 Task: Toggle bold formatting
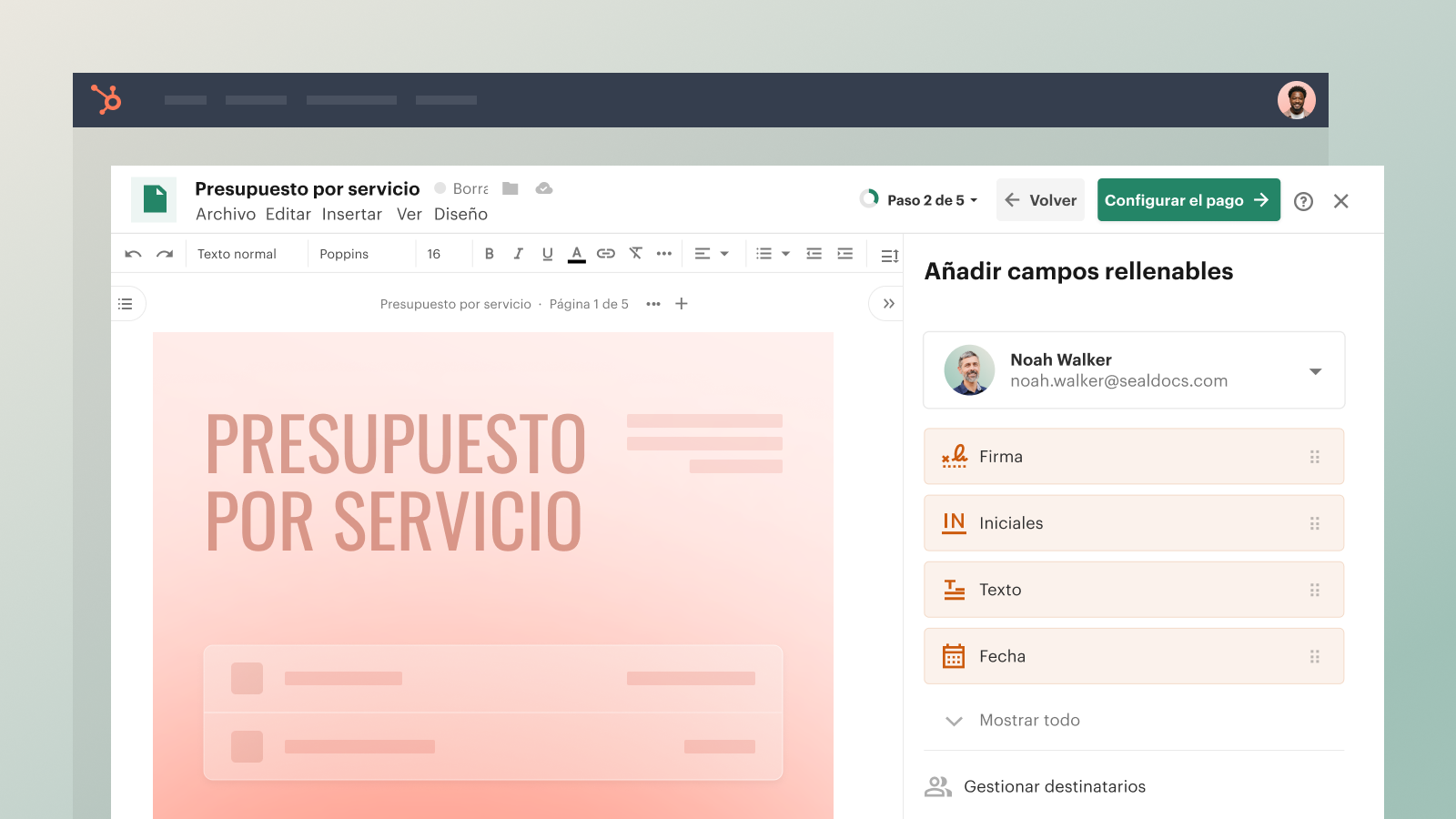(x=490, y=254)
